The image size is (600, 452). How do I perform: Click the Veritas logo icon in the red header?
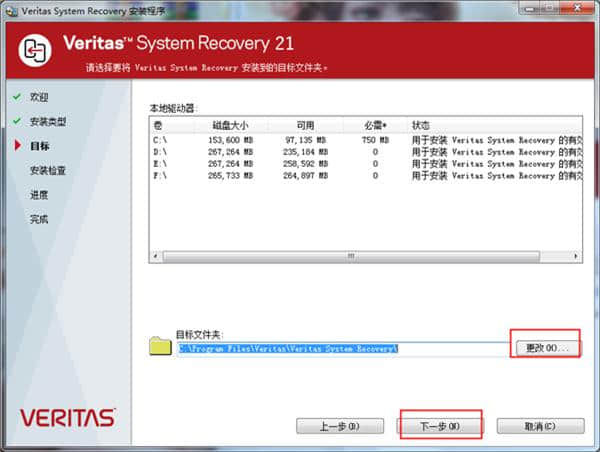[37, 48]
